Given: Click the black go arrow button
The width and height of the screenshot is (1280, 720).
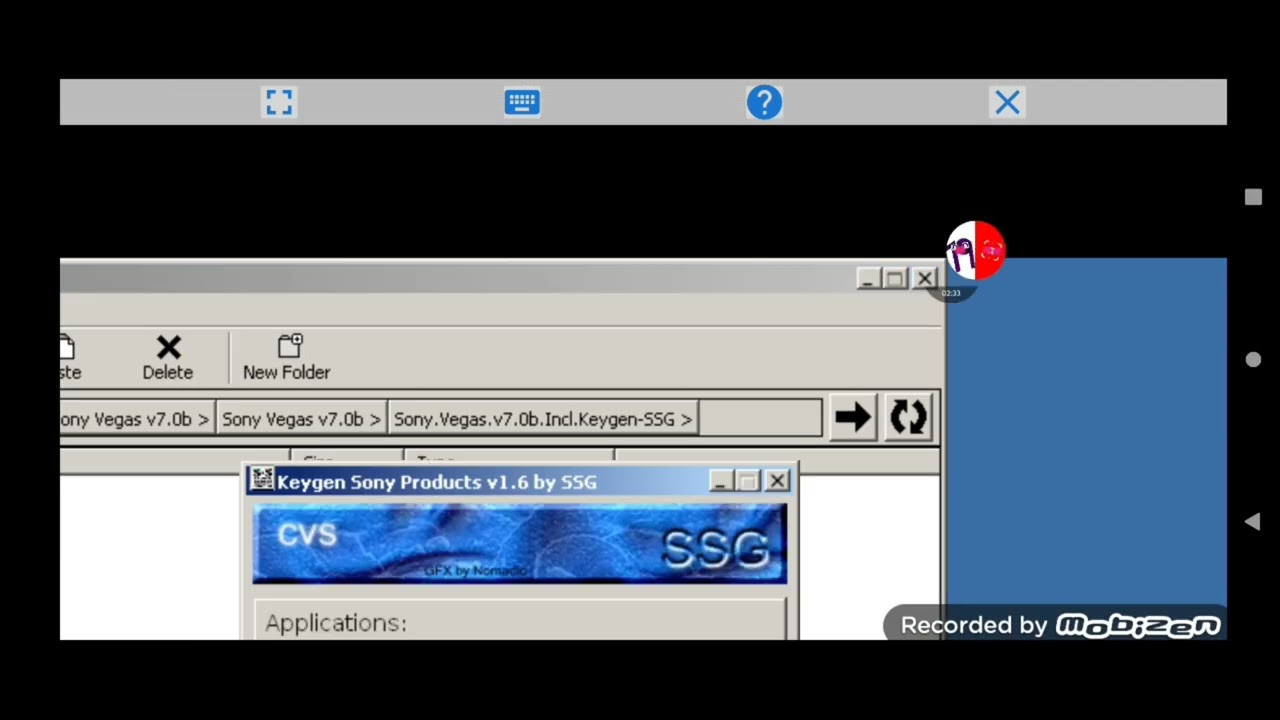Looking at the screenshot, I should tap(852, 418).
